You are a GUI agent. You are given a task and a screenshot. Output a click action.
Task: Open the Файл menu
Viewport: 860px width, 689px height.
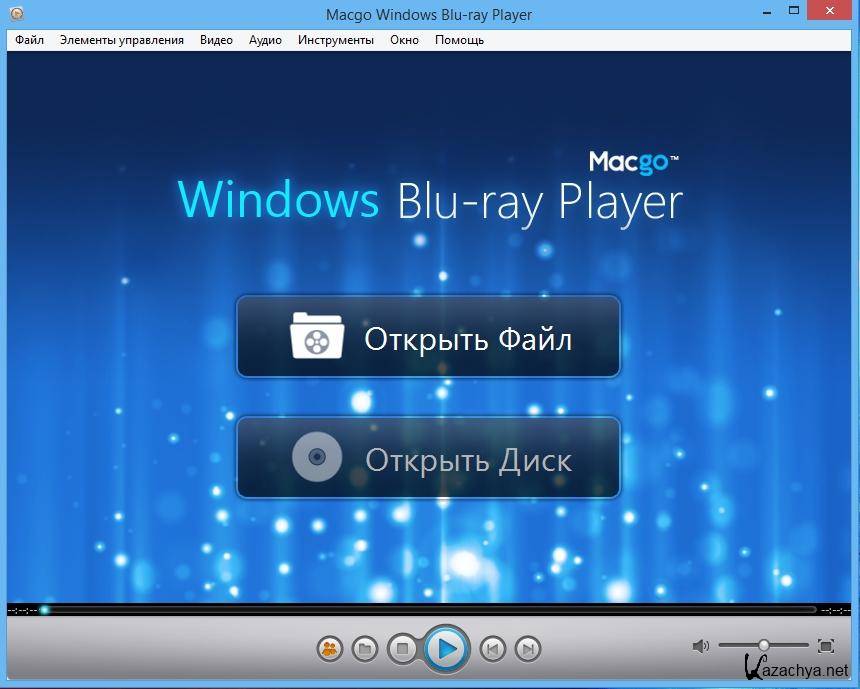tap(29, 40)
